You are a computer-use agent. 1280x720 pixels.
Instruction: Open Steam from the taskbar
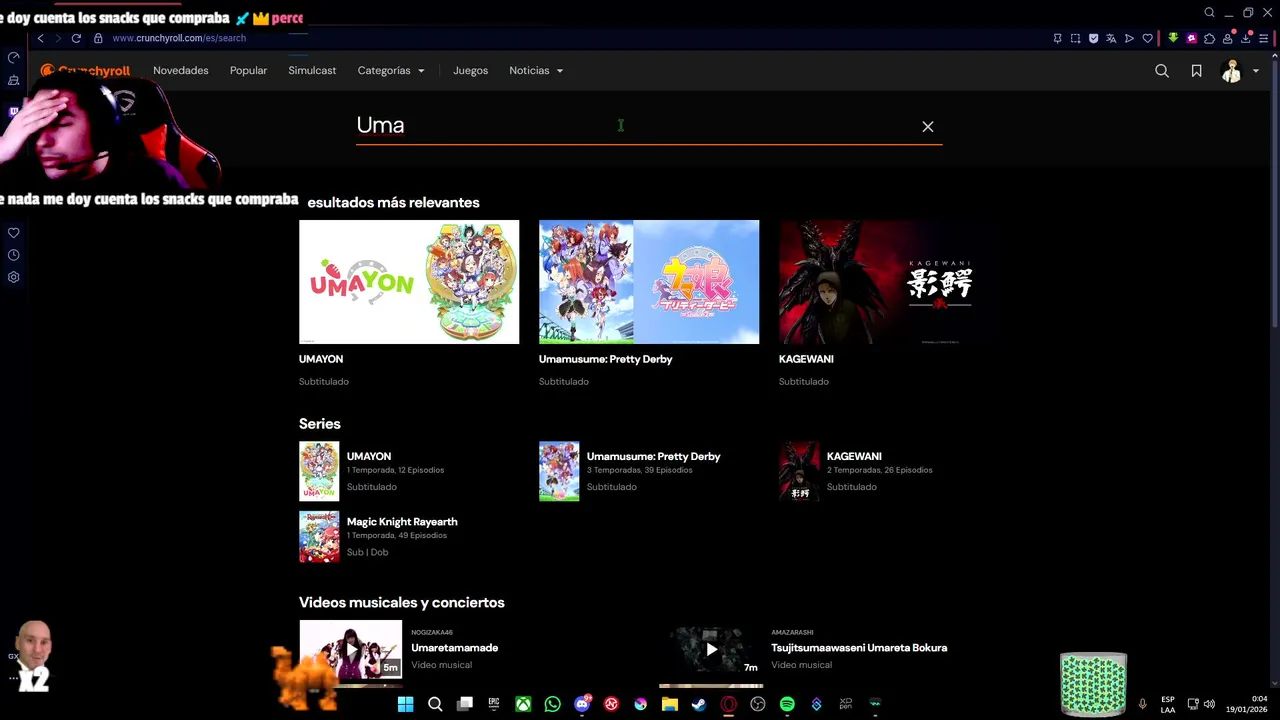tap(699, 704)
